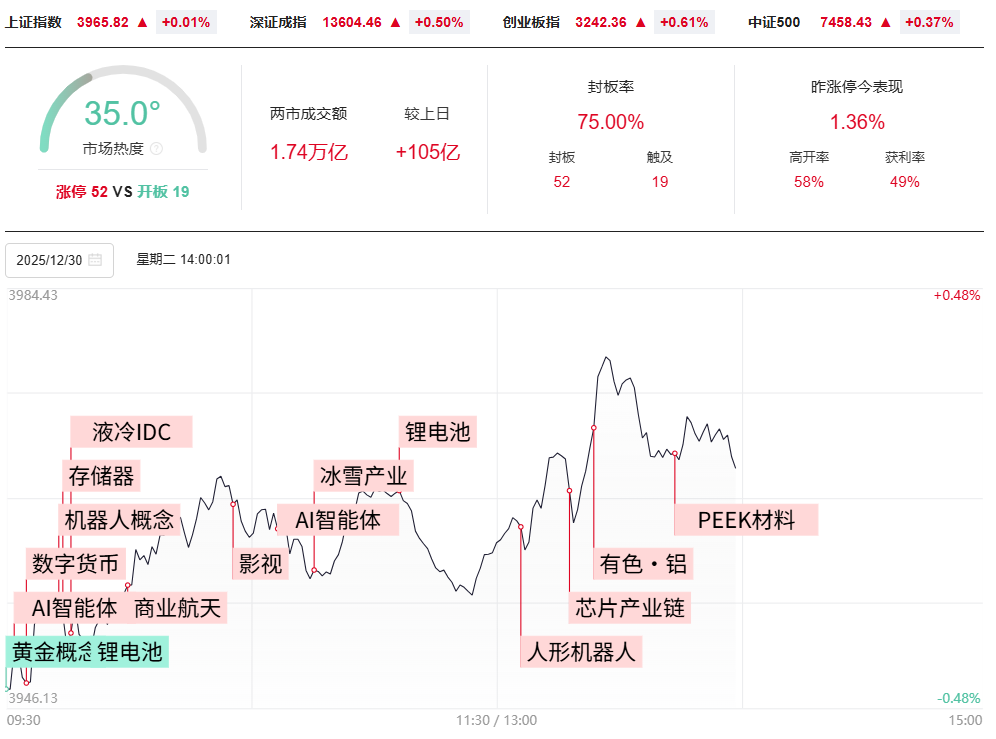
Task: Open the 芯片产业链 label on chart
Action: point(630,607)
